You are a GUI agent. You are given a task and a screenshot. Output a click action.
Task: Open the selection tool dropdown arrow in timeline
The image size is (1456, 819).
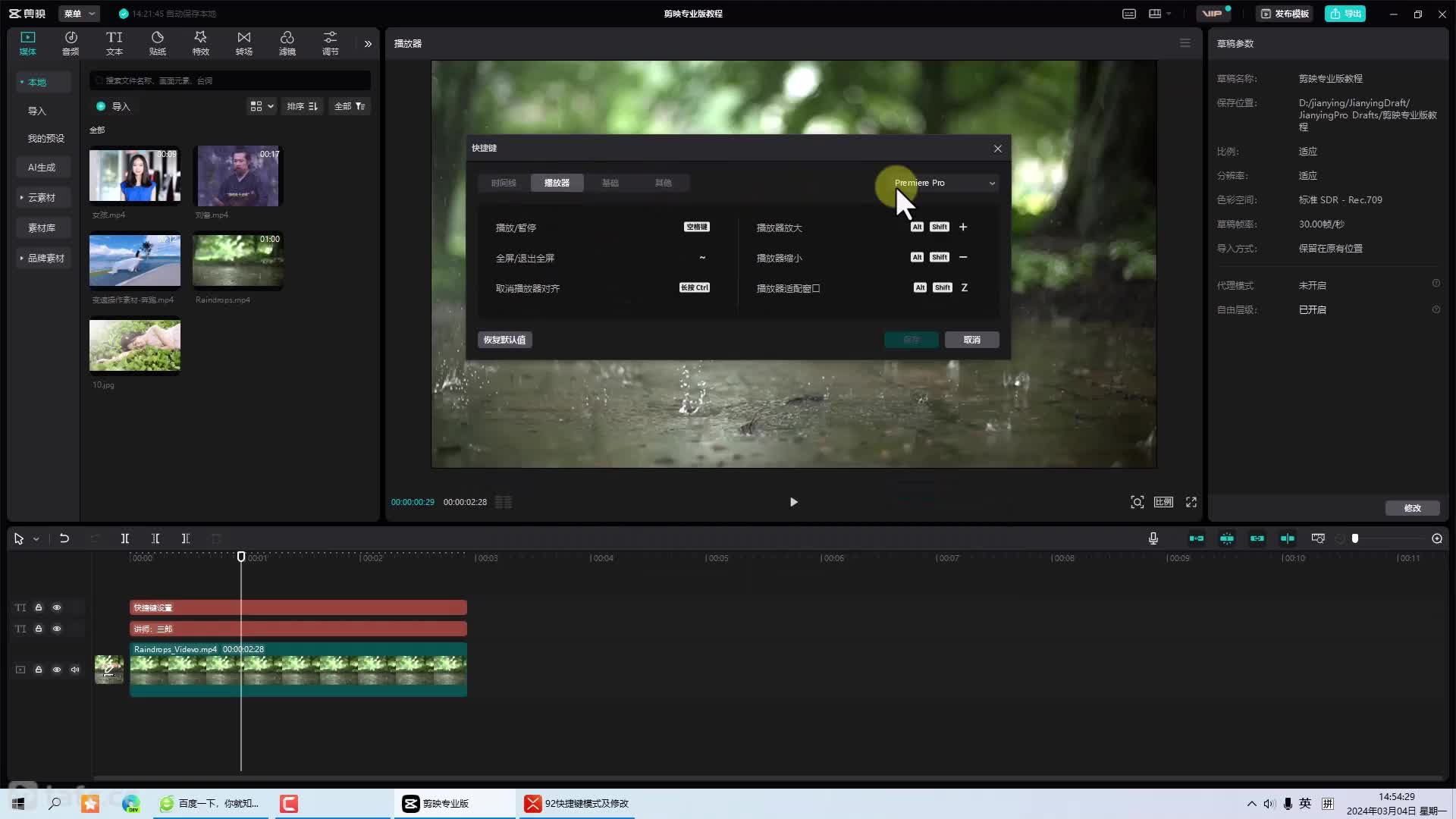[x=36, y=539]
